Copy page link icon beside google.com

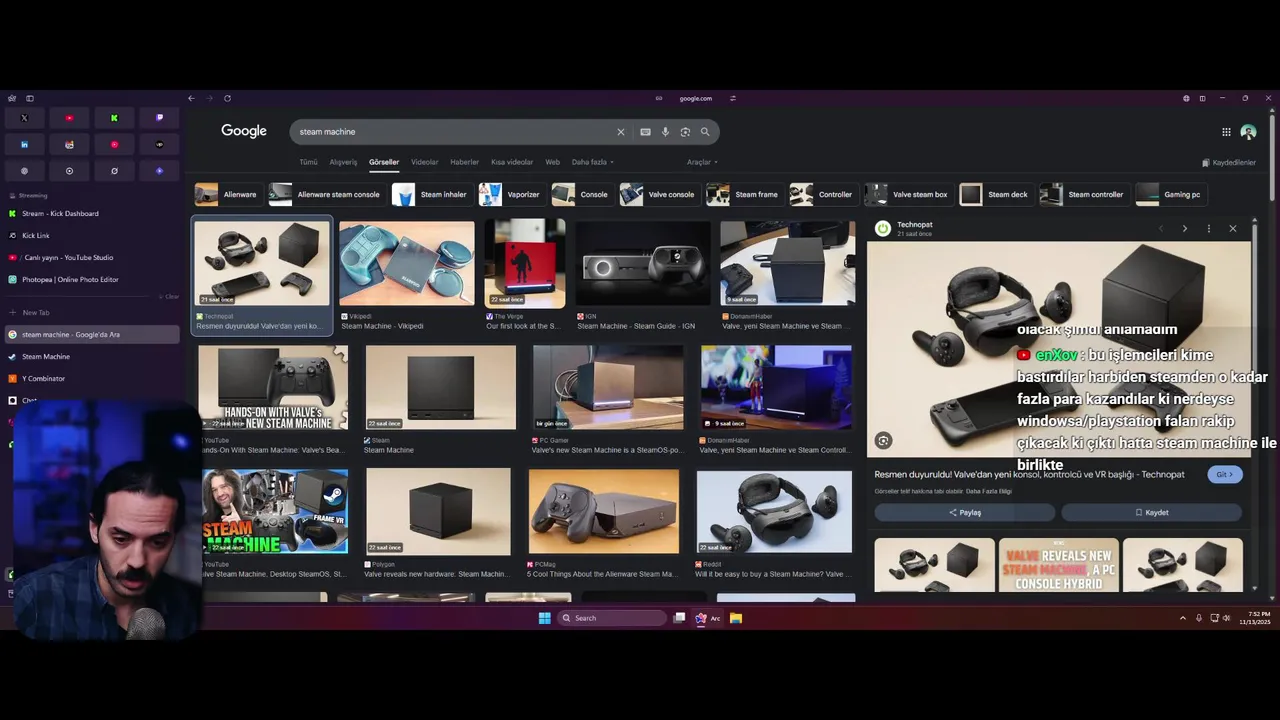[659, 98]
